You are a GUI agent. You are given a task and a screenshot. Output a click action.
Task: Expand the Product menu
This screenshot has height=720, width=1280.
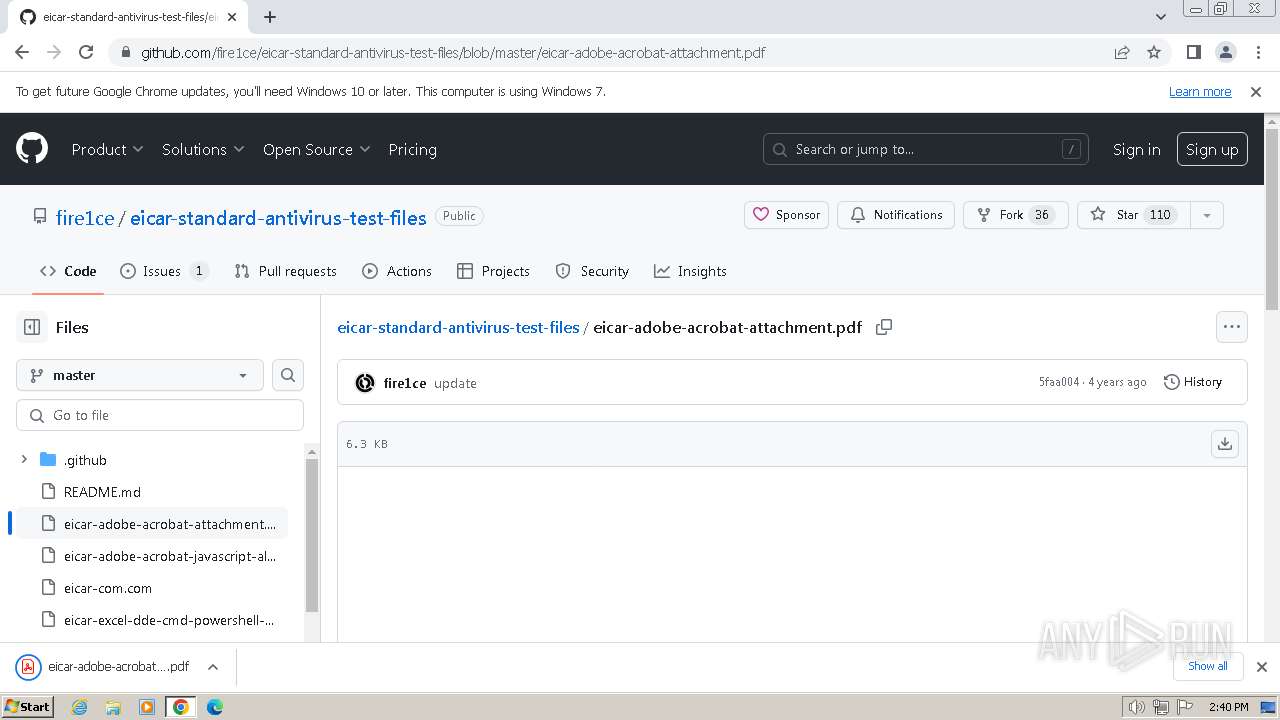pyautogui.click(x=107, y=149)
